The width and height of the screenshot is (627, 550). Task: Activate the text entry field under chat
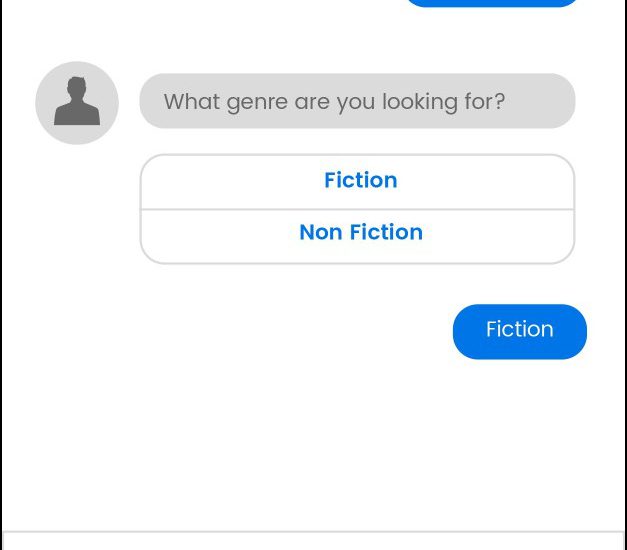pyautogui.click(x=314, y=541)
